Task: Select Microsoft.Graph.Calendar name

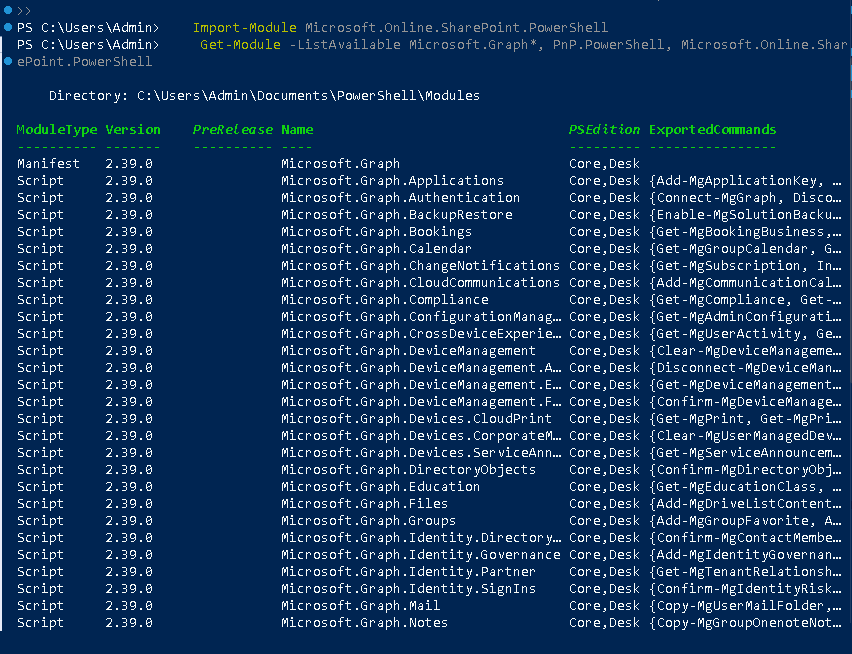Action: [x=377, y=249]
